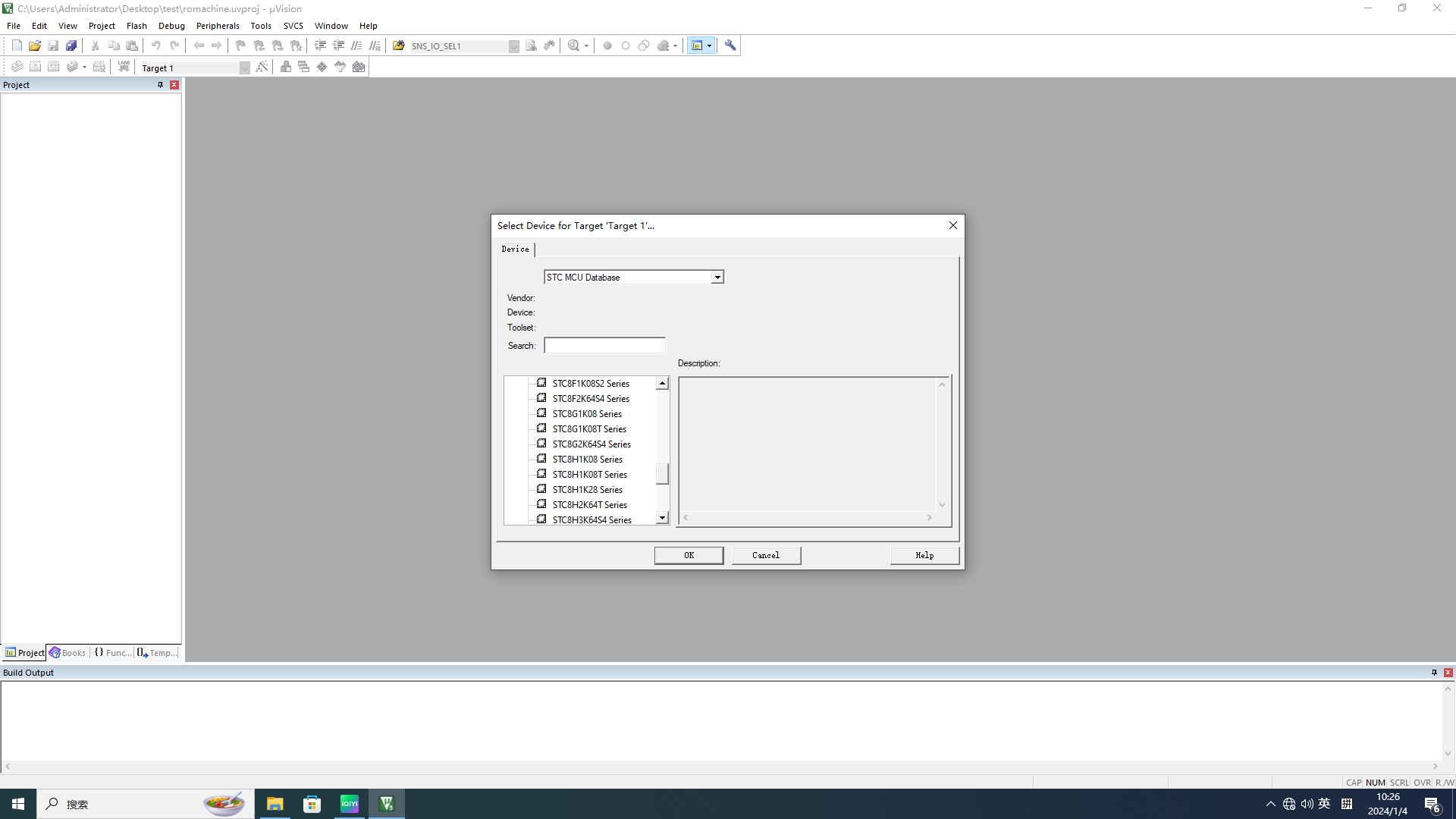Image resolution: width=1456 pixels, height=819 pixels.
Task: Switch to the Books tab
Action: 67,653
